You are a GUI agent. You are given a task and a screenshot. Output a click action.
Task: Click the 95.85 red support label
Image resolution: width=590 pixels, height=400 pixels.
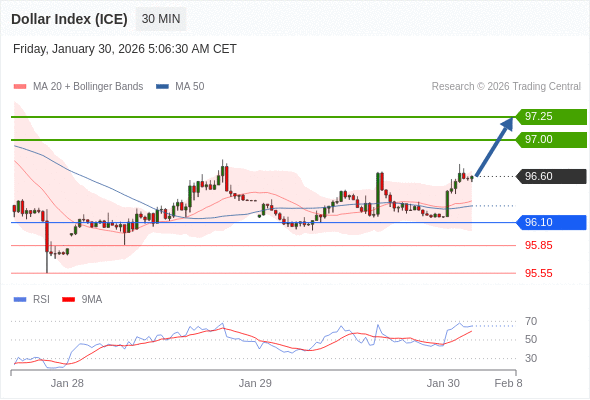(x=538, y=245)
